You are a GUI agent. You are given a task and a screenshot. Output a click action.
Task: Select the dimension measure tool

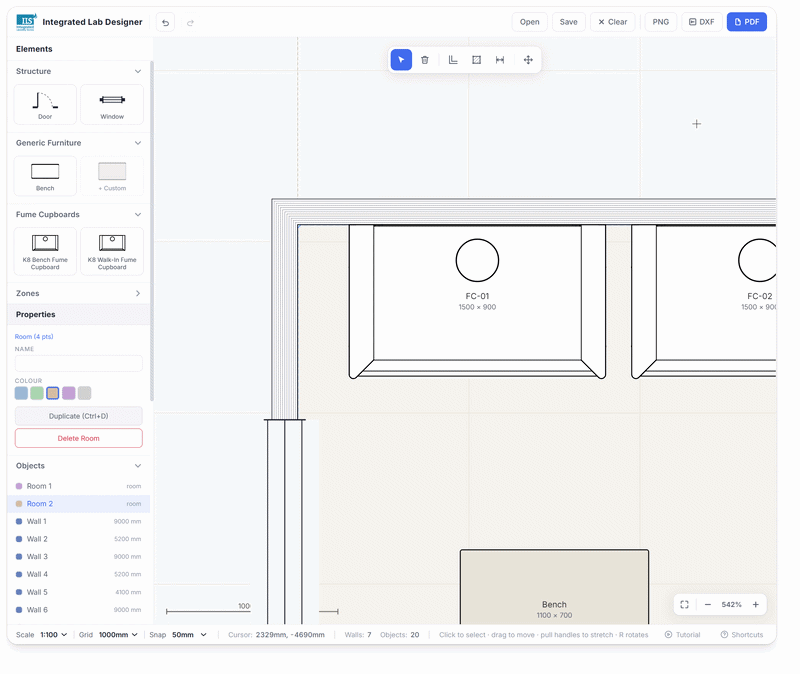pyautogui.click(x=500, y=60)
